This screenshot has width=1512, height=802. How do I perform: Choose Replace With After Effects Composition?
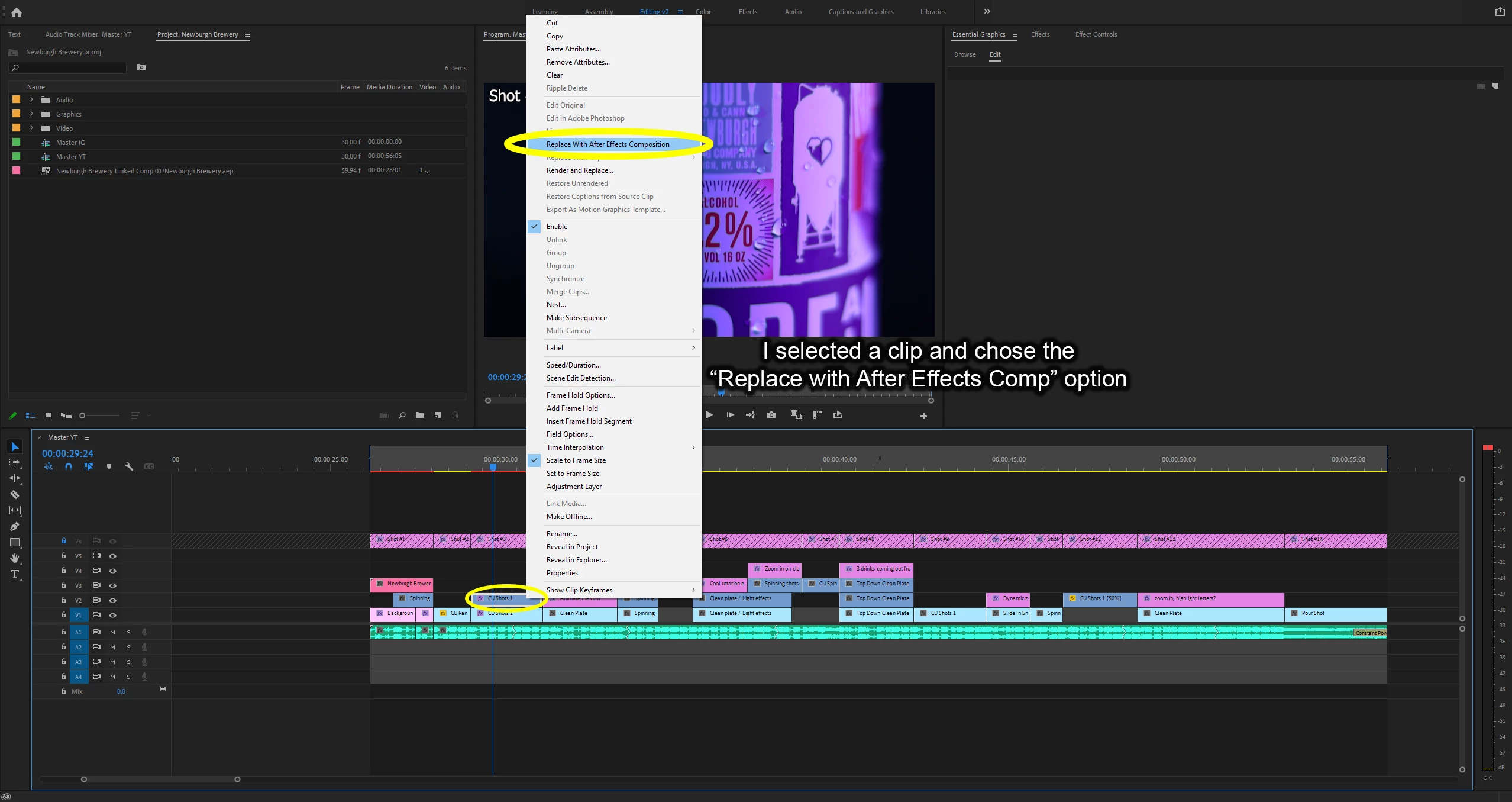click(x=608, y=144)
